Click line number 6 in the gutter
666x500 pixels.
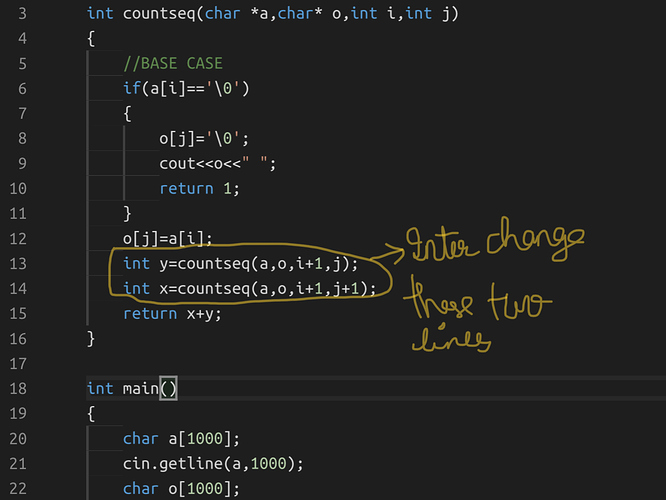(22, 89)
